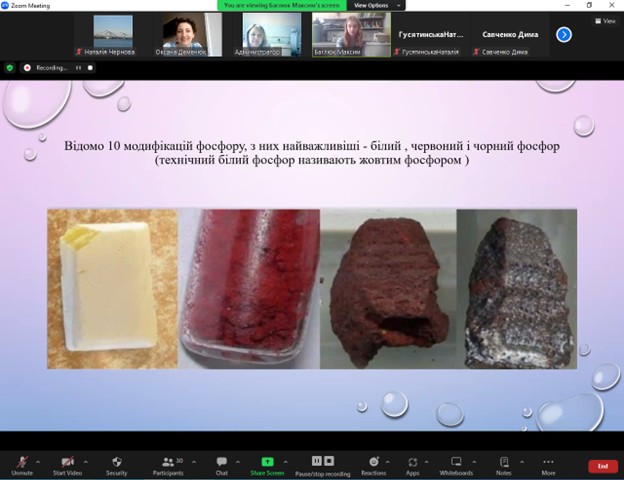The height and width of the screenshot is (480, 624).
Task: Pause recording via top-left indicator
Action: click(78, 68)
